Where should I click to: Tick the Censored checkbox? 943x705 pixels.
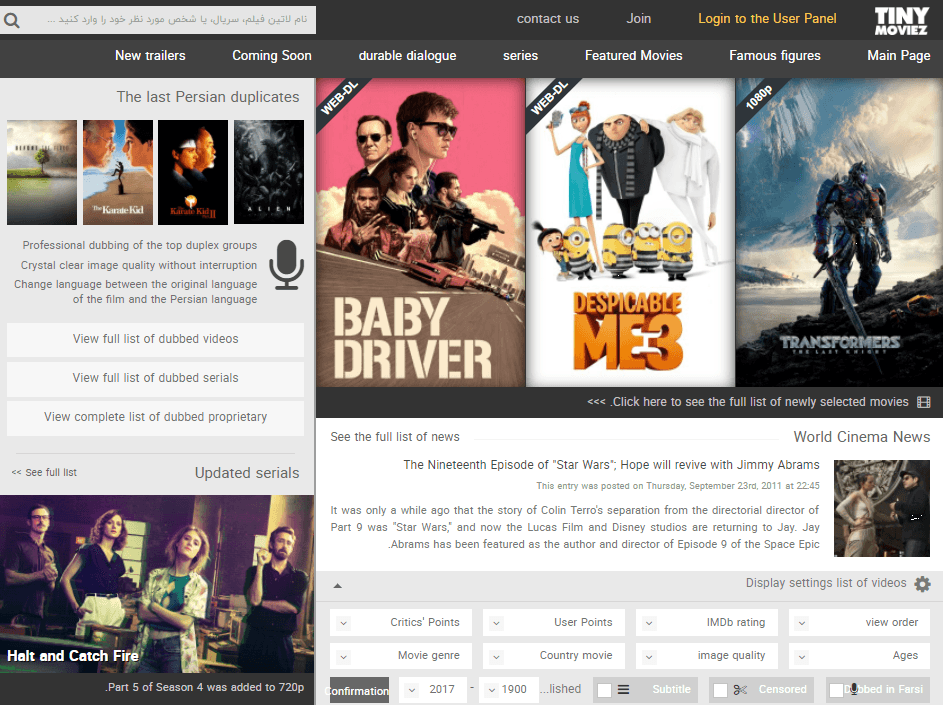tap(720, 690)
